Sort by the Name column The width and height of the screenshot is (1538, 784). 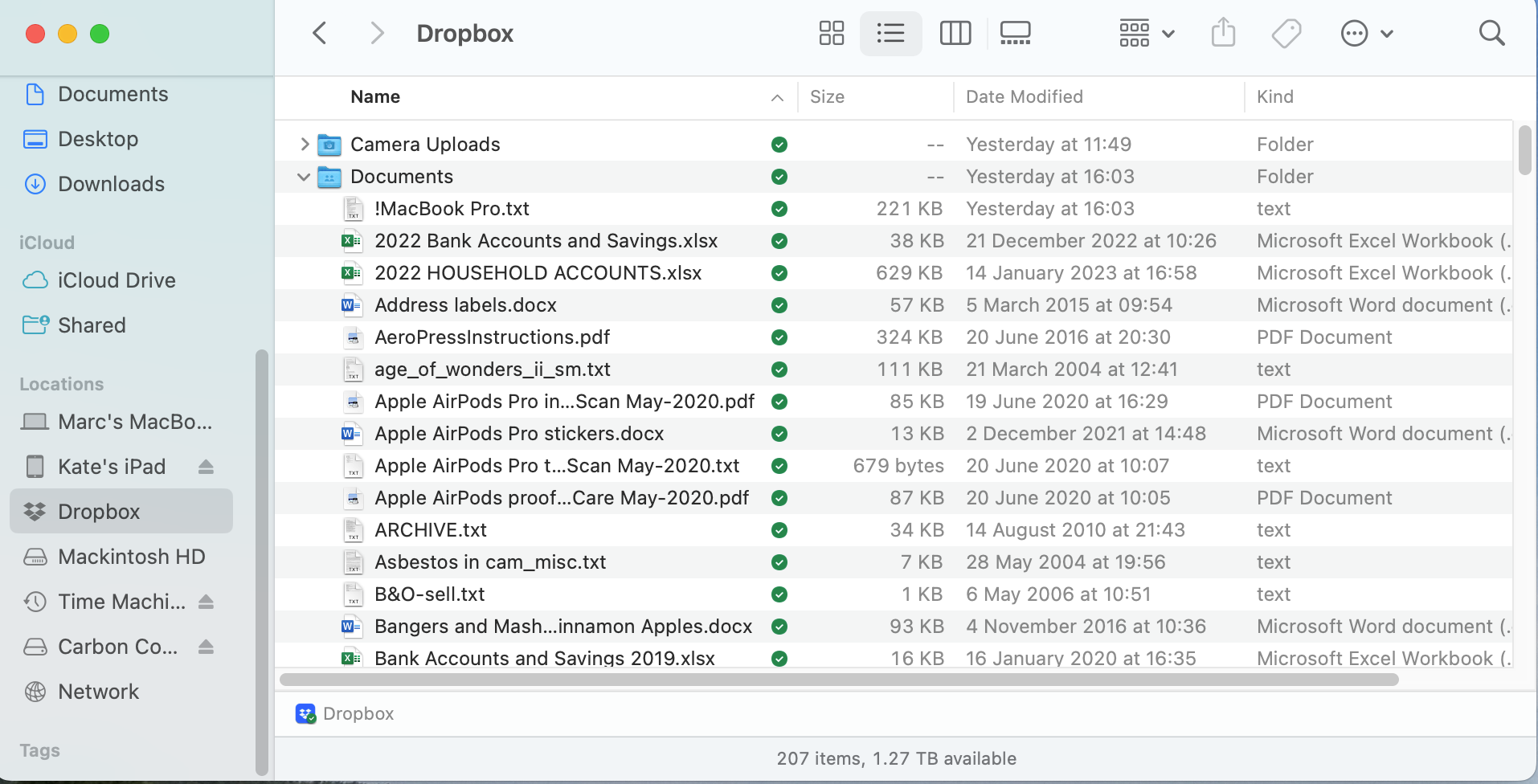point(375,96)
